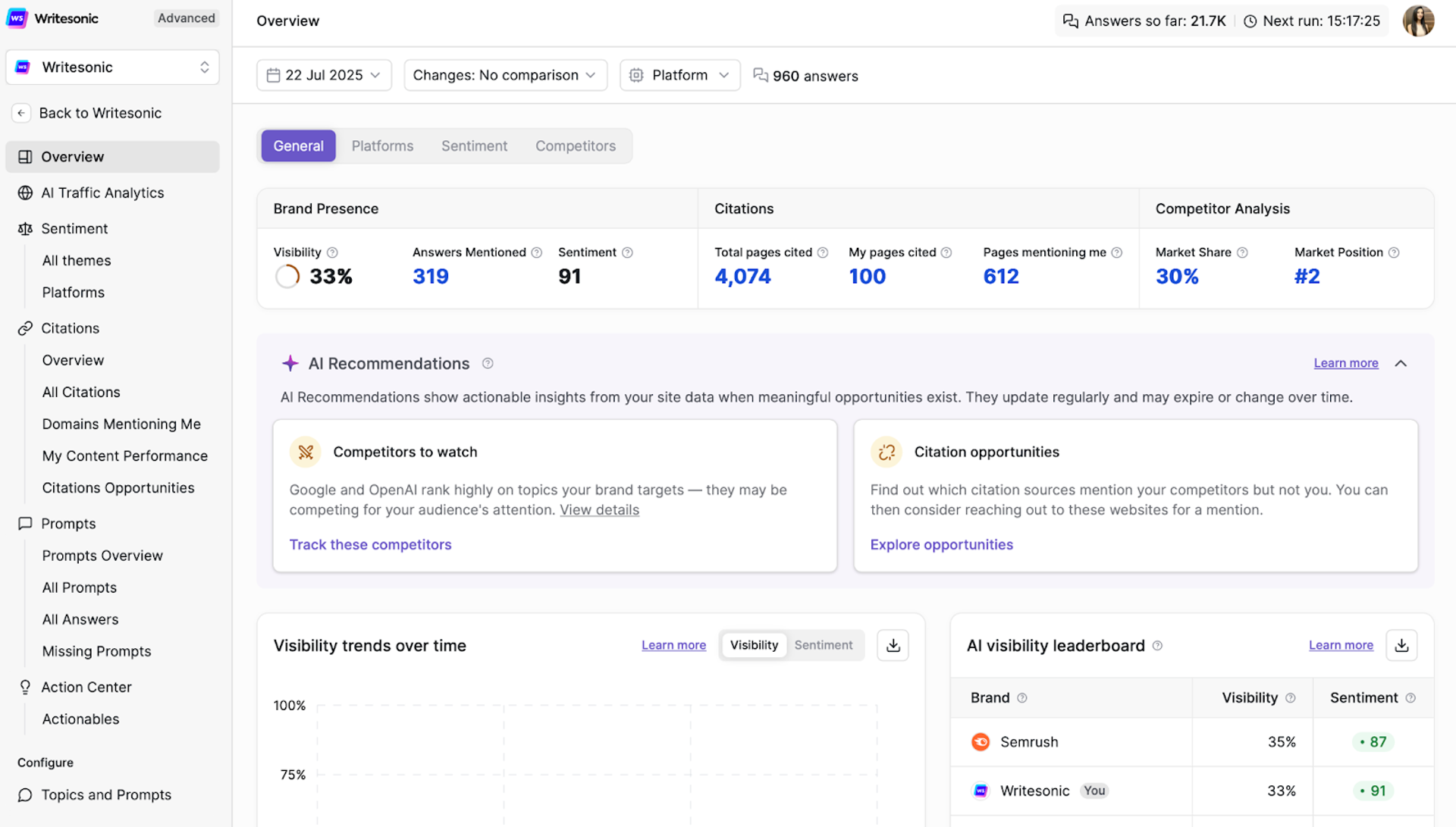Click the AI Traffic Analytics globe icon
1456x827 pixels.
(25, 193)
